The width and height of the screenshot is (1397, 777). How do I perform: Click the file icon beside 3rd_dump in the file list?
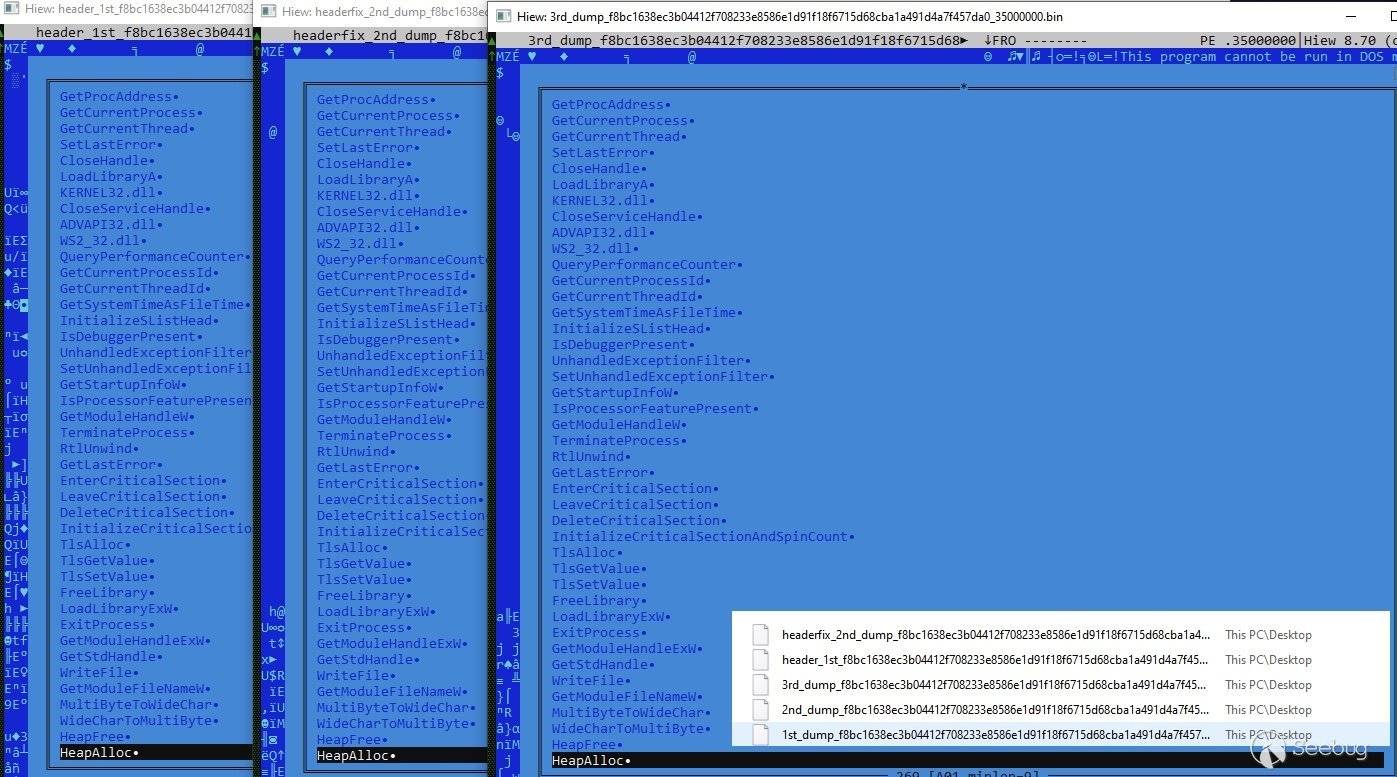(761, 685)
